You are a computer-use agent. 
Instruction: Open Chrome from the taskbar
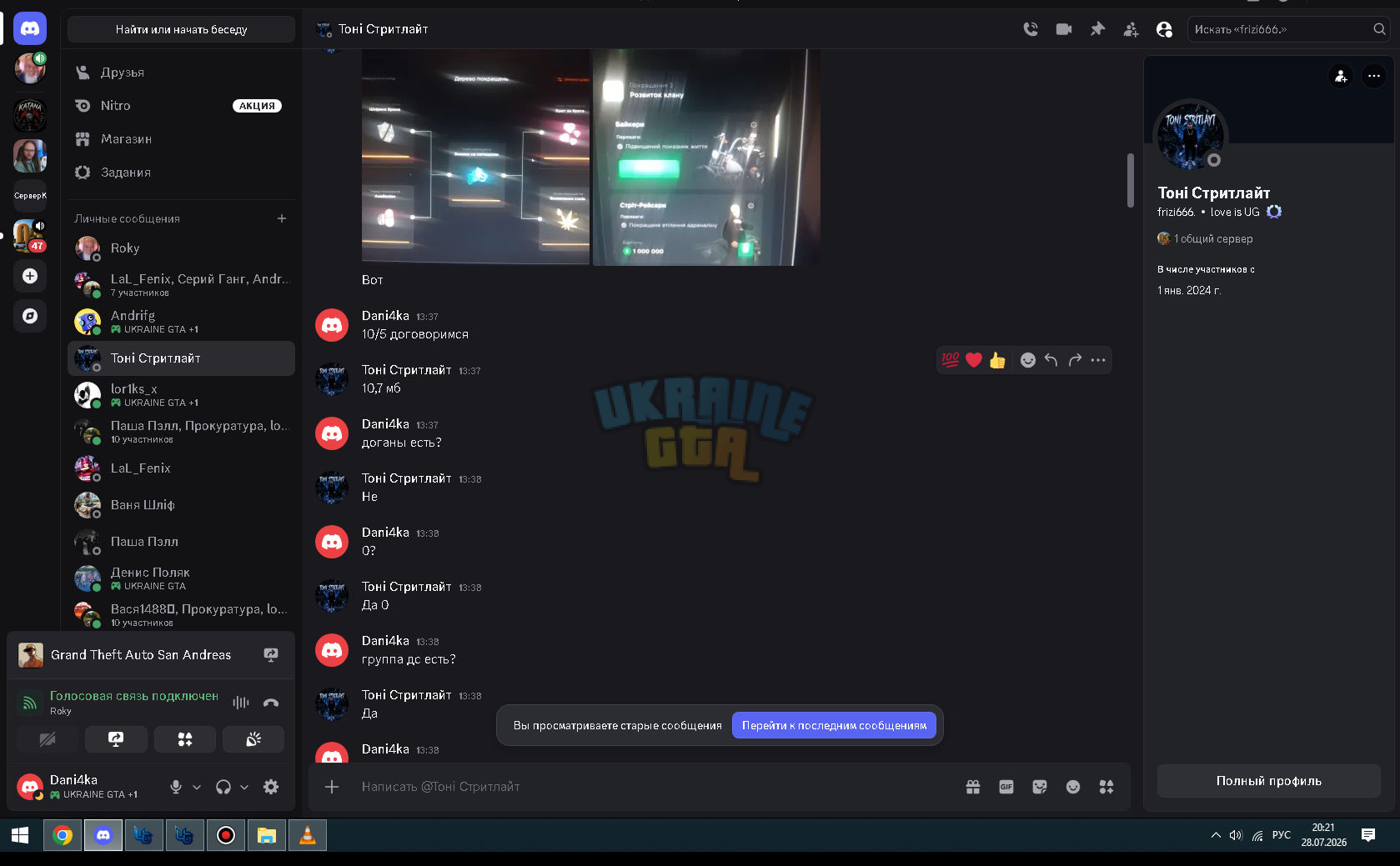click(x=63, y=835)
